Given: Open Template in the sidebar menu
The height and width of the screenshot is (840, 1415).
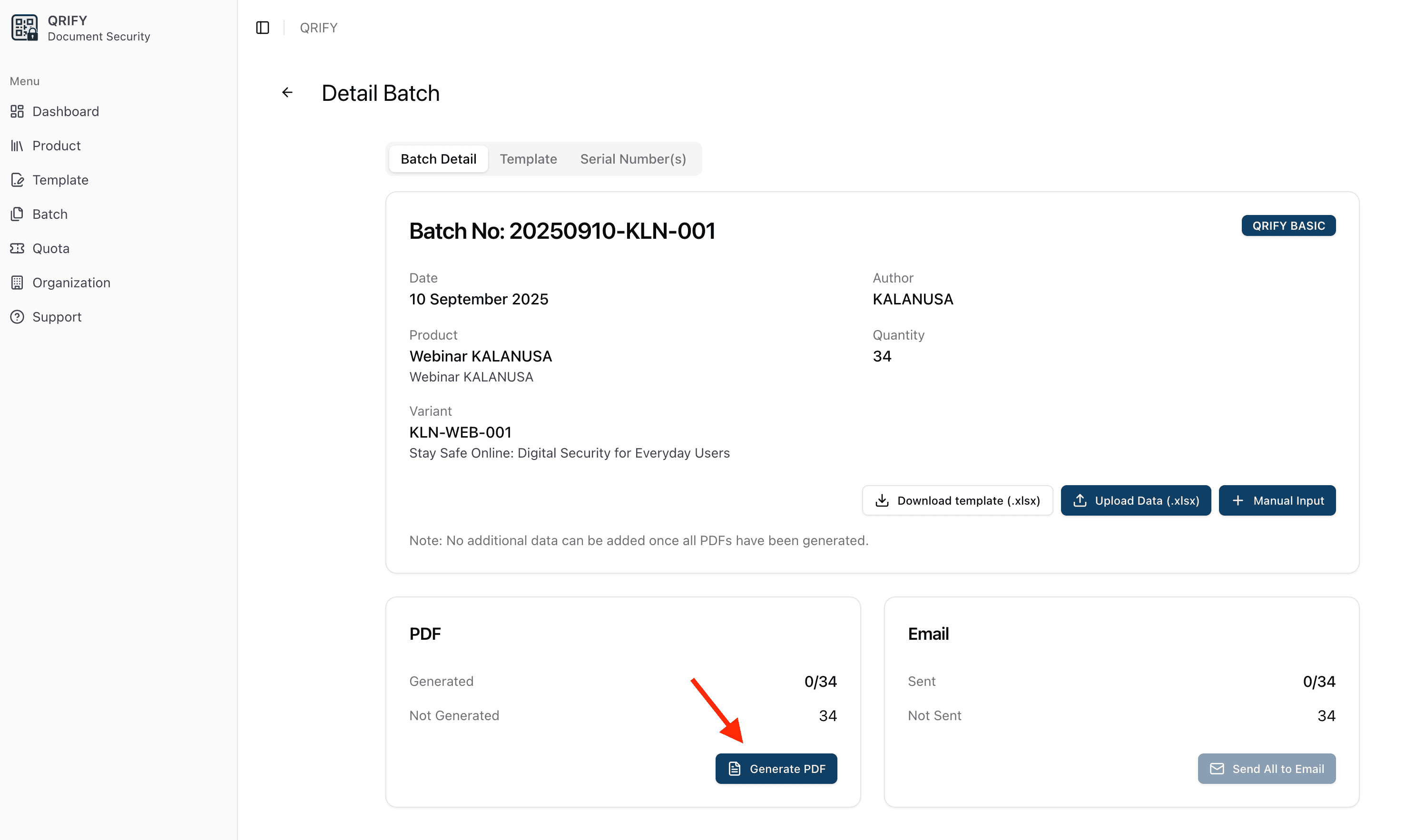Looking at the screenshot, I should (60, 180).
